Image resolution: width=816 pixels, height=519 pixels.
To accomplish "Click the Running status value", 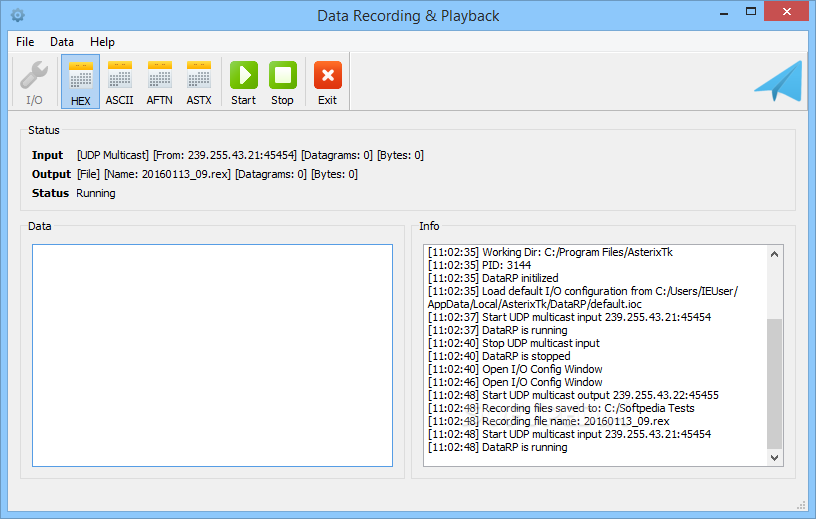I will coord(96,193).
